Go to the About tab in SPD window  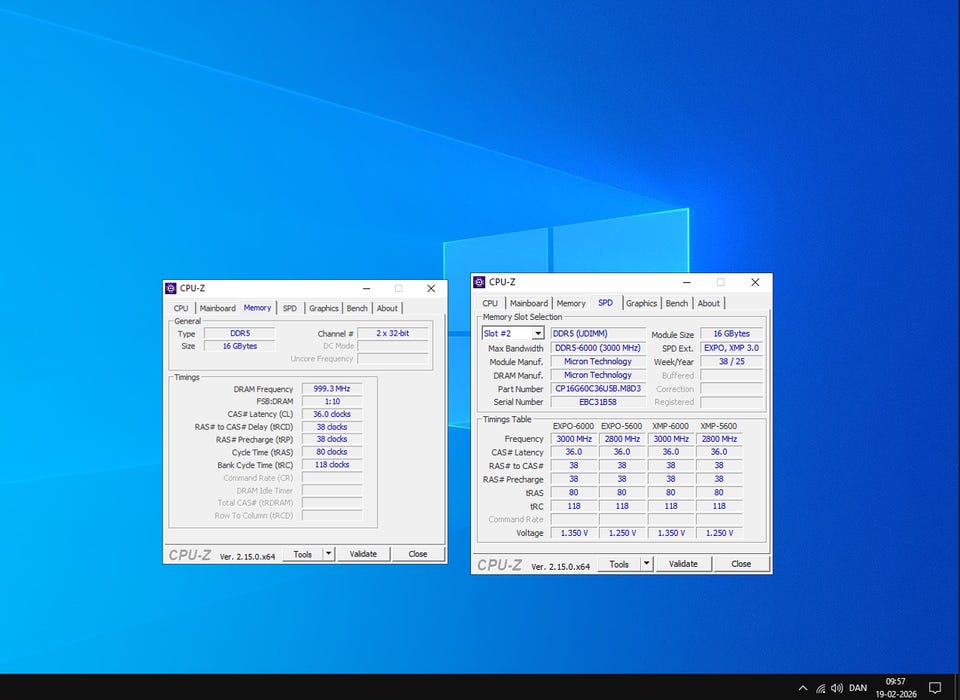click(708, 303)
